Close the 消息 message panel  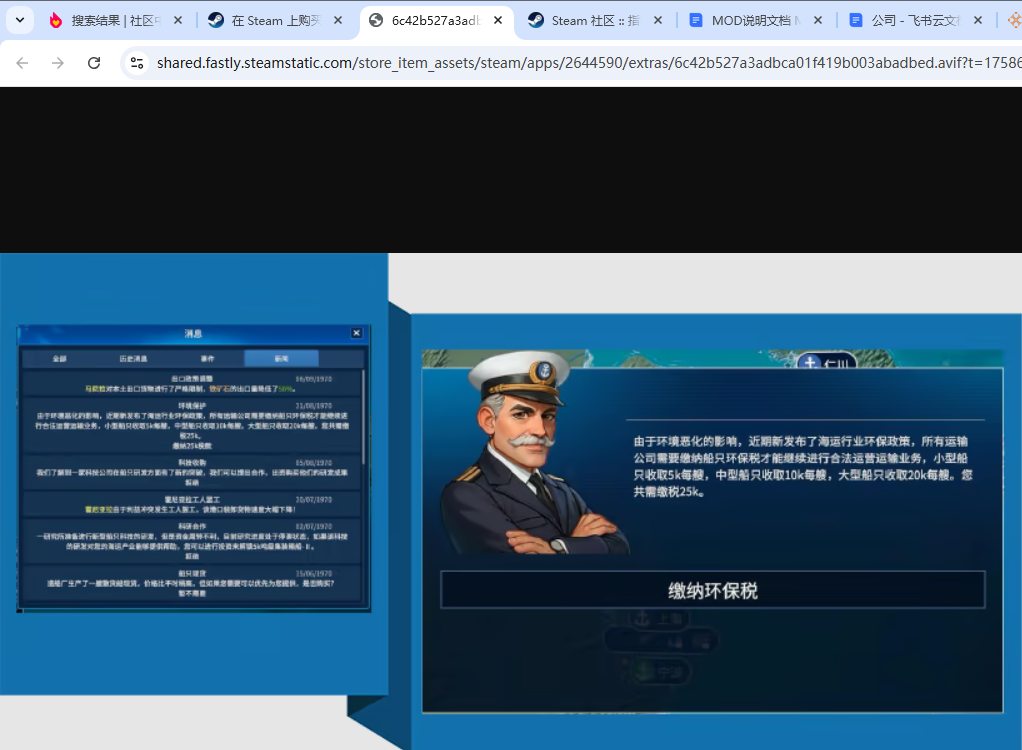tap(357, 333)
